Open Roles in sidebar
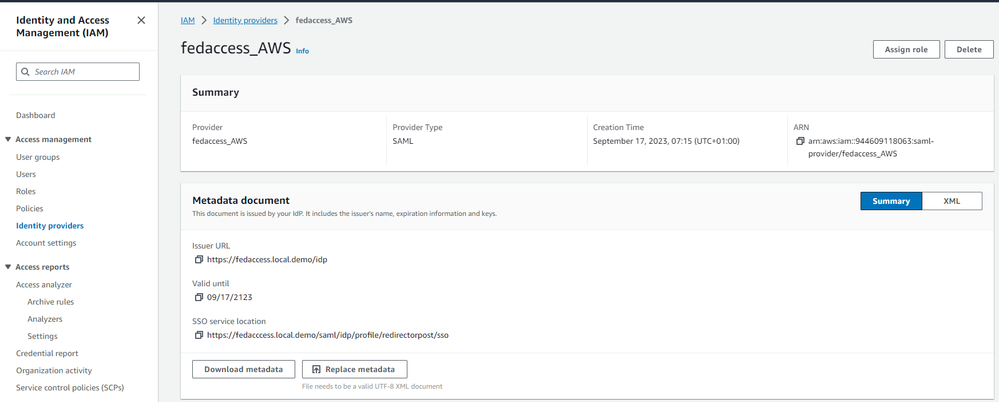Viewport: 999px width, 402px height. click(25, 191)
